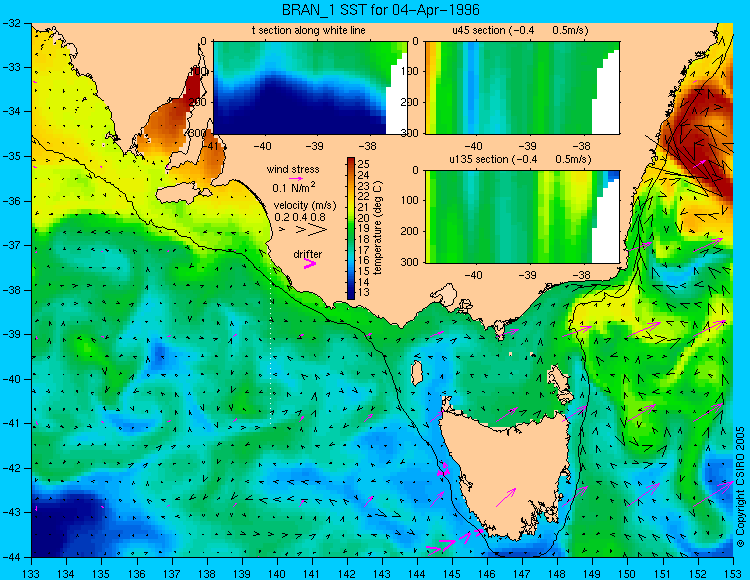Click the -39 label under the t section plot
Image resolution: width=750 pixels, height=580 pixels.
coord(315,146)
